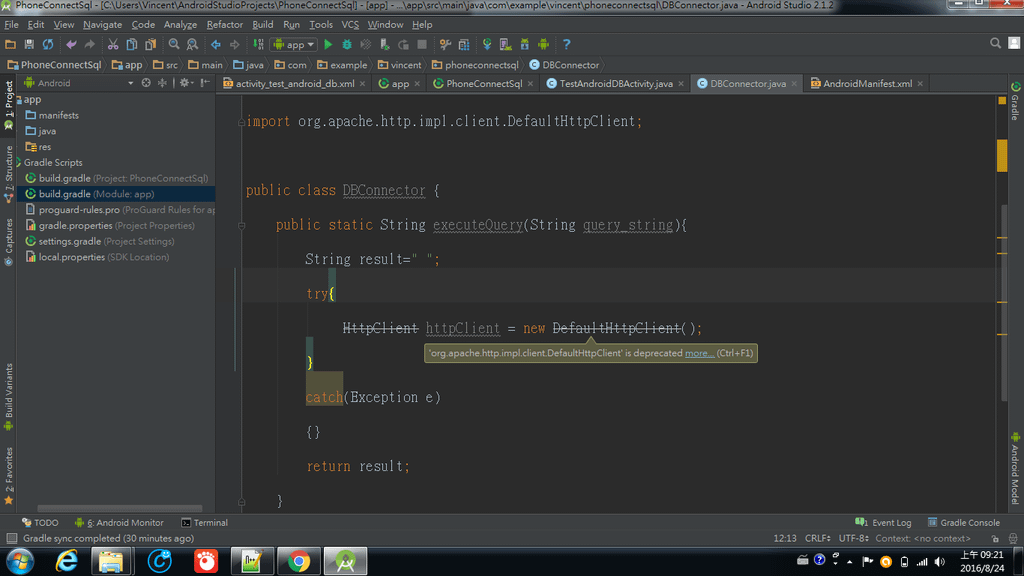Click the Redo arrow icon
The image size is (1024, 576).
[89, 44]
